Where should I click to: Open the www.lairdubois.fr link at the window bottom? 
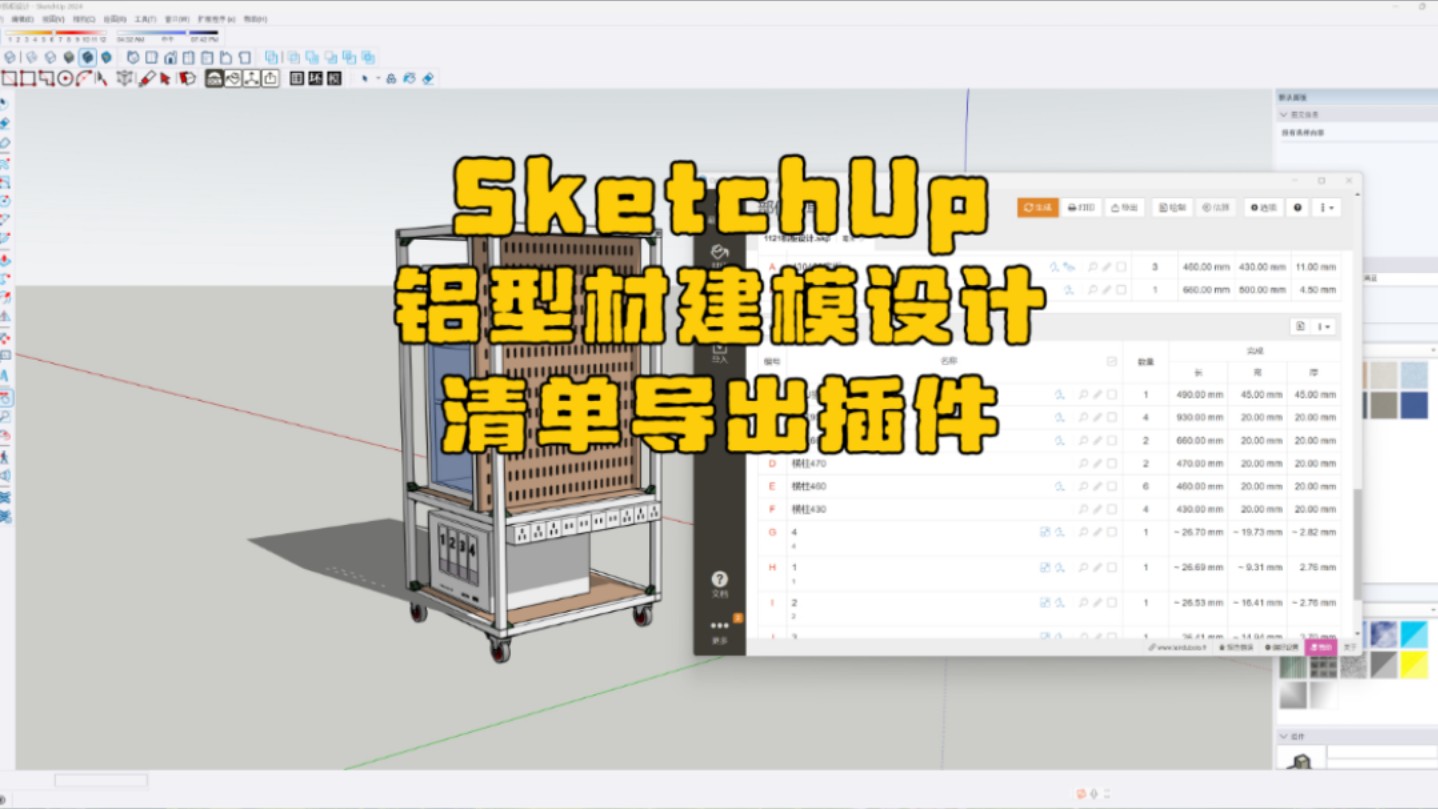1180,648
